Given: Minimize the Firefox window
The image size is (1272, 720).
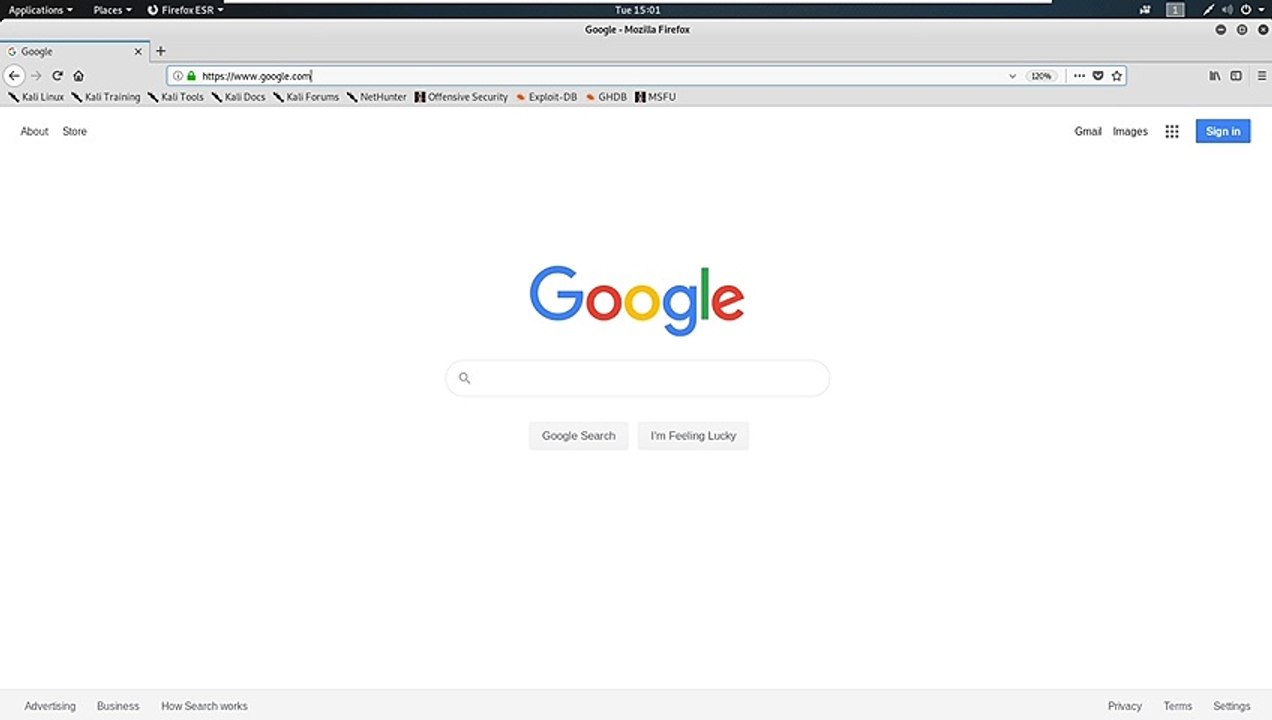Looking at the screenshot, I should [1220, 30].
